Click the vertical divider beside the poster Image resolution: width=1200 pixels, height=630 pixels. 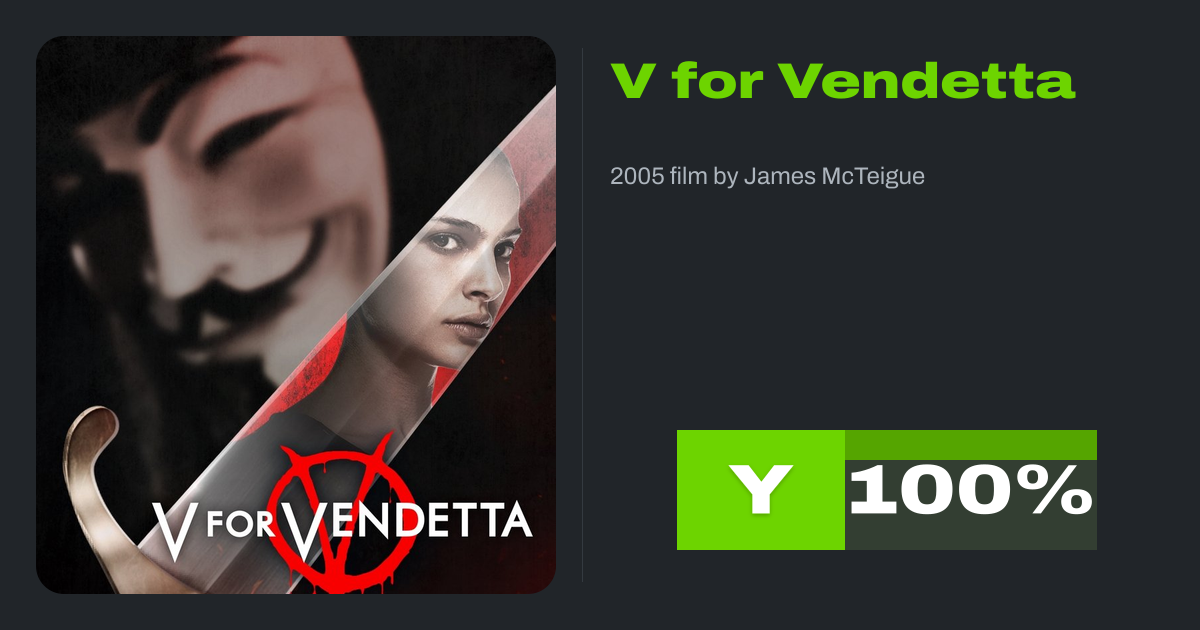coord(582,315)
